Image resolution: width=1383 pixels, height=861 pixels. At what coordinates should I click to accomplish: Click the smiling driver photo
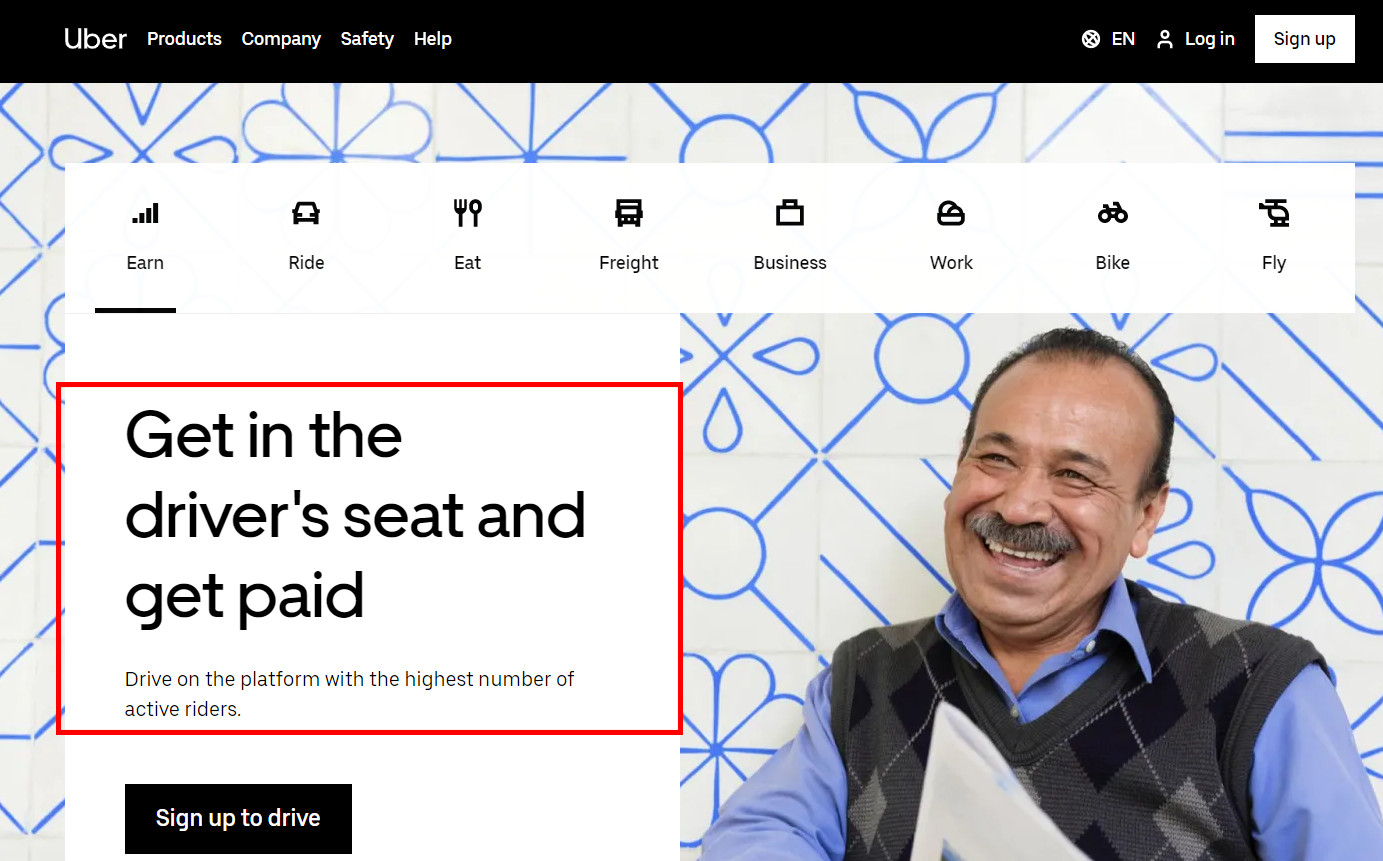[1032, 587]
